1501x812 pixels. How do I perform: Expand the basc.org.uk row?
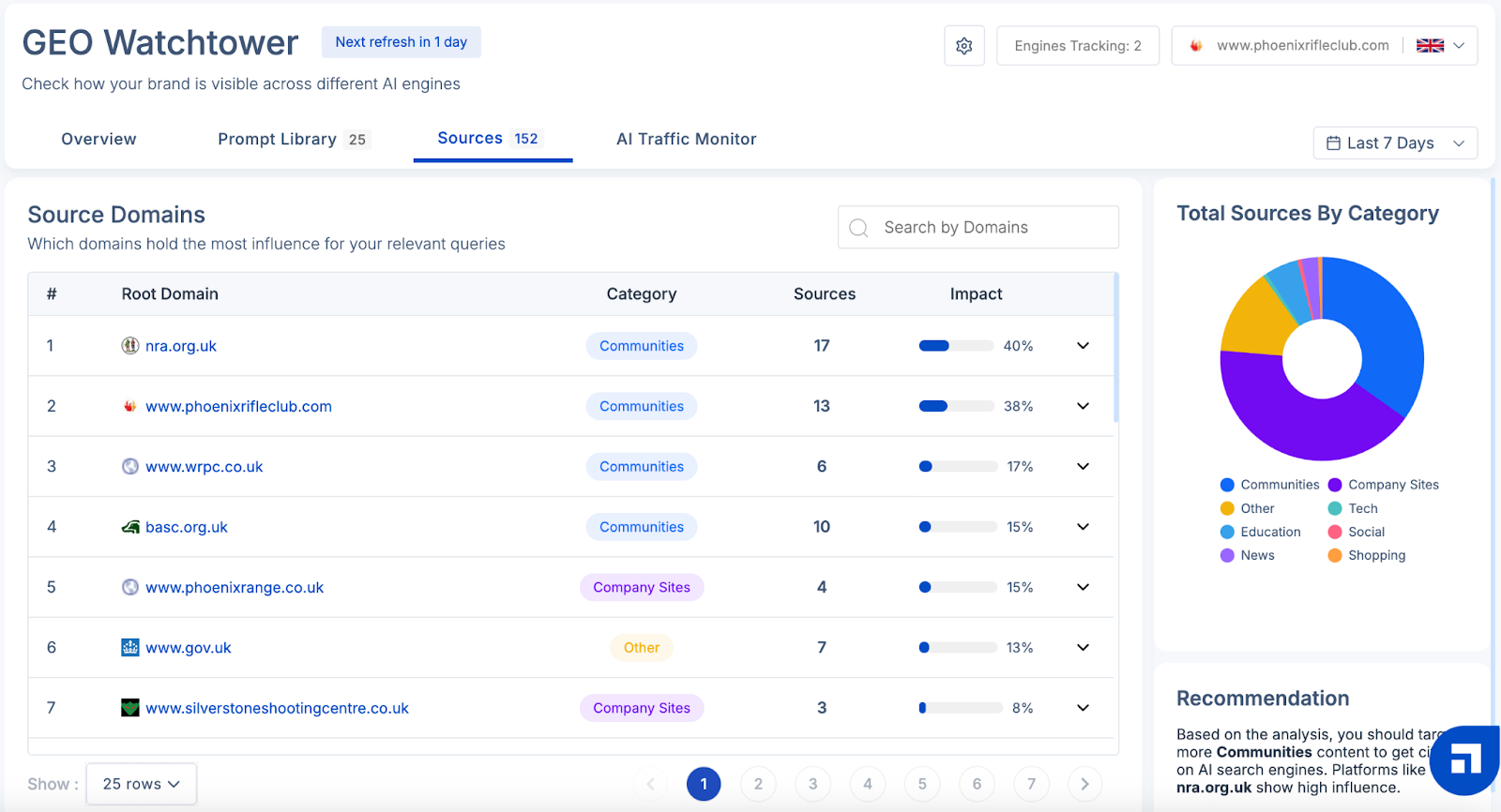tap(1083, 527)
